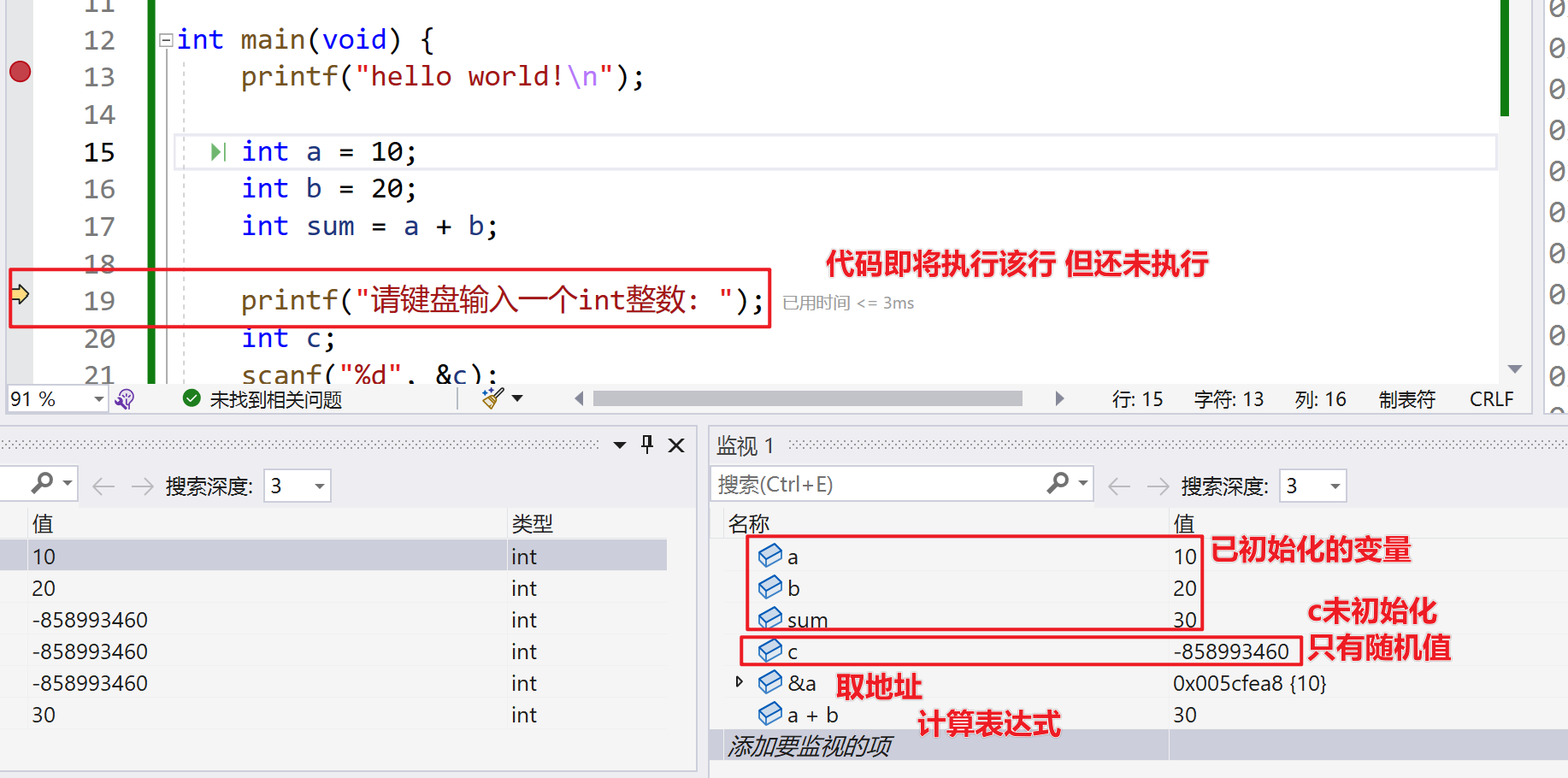The height and width of the screenshot is (778, 1568).
Task: Select the variable c watch row
Action: click(1139, 651)
